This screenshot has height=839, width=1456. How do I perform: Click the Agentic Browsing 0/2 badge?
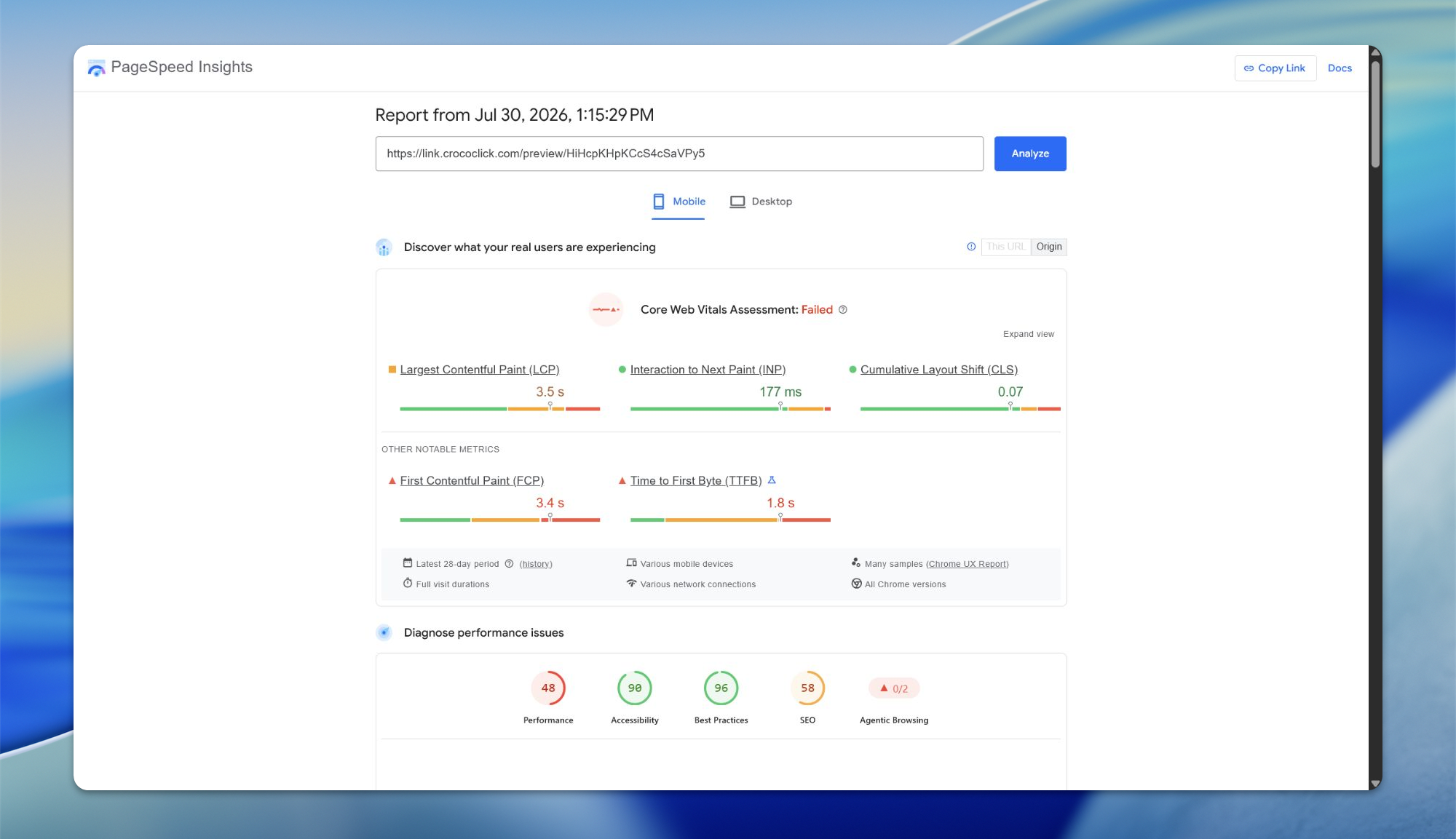point(894,688)
